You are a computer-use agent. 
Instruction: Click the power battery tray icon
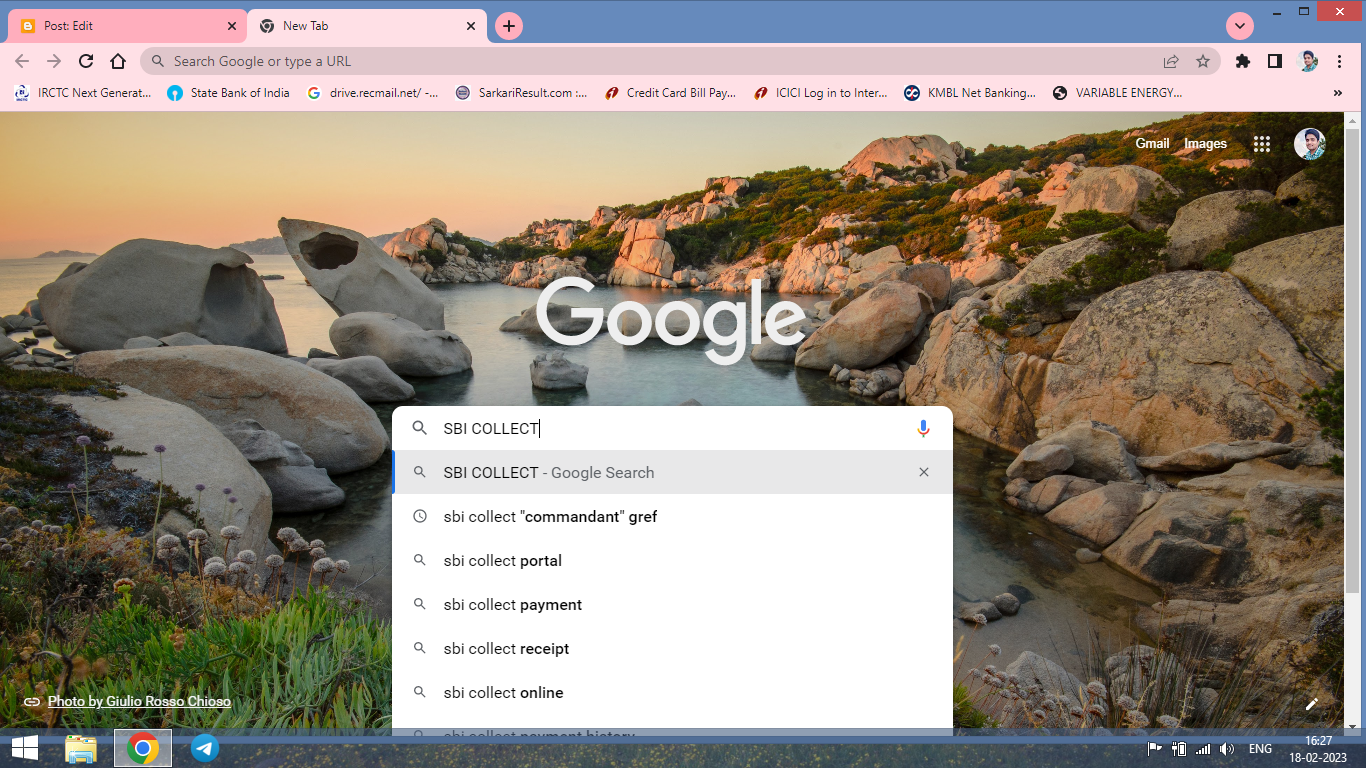point(1179,749)
